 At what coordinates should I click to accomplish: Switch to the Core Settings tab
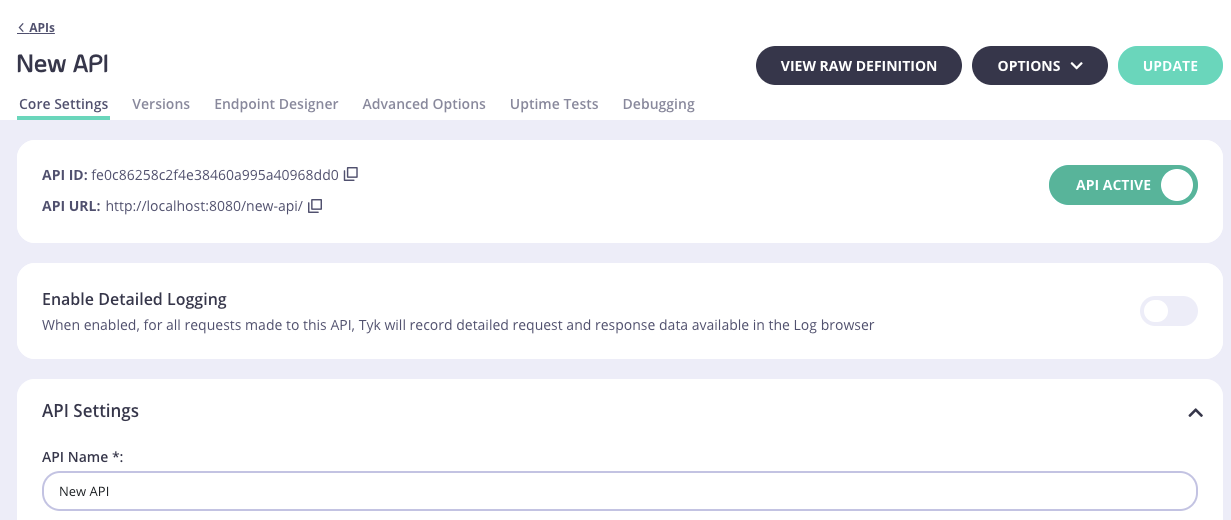coord(63,104)
